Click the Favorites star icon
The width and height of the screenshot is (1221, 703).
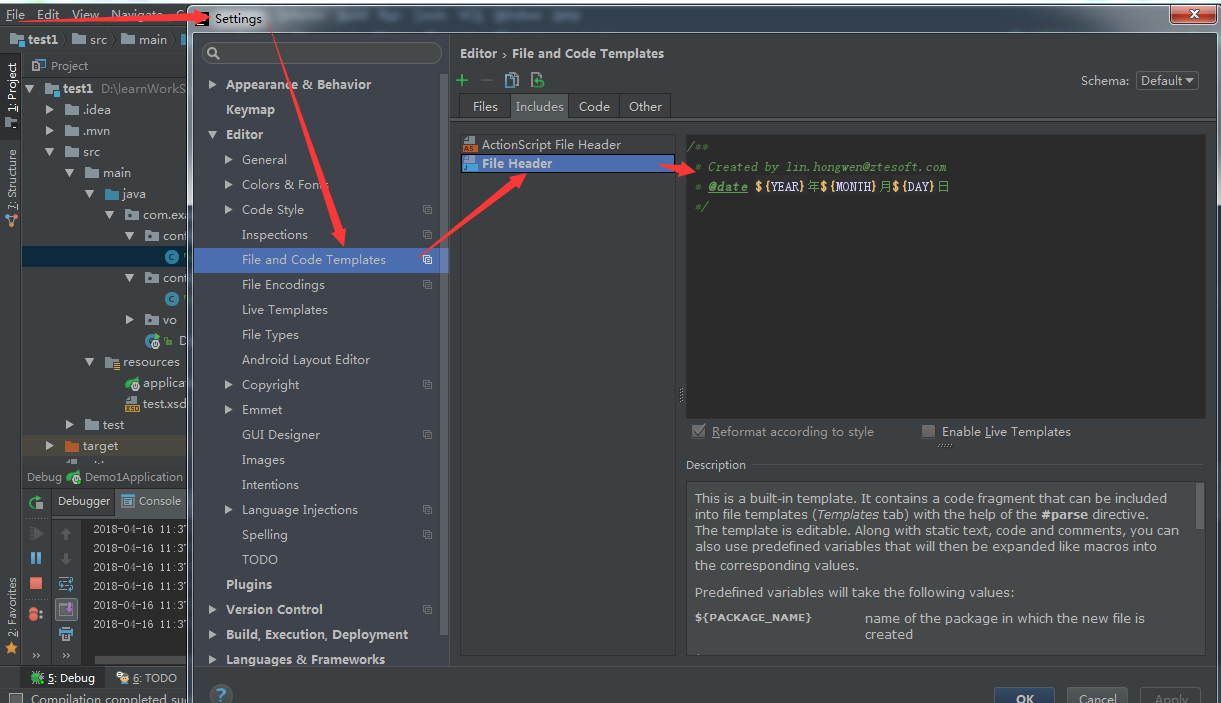pos(12,649)
